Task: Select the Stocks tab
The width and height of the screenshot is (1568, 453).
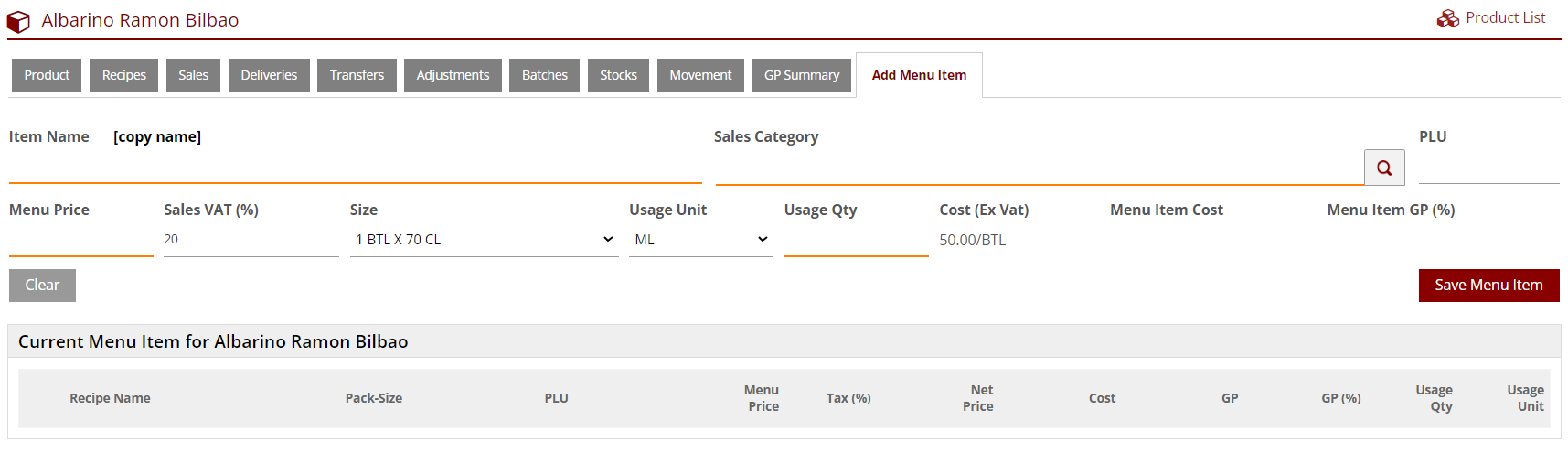Action: (x=618, y=75)
